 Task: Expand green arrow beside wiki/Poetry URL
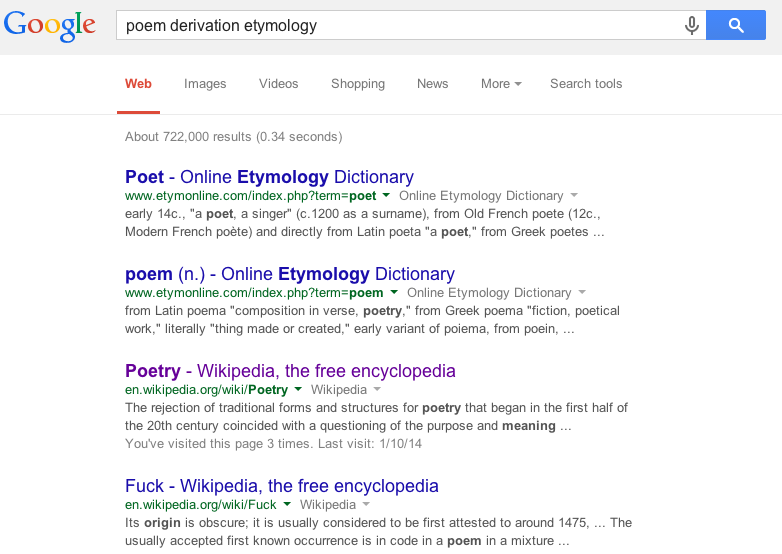pos(298,390)
